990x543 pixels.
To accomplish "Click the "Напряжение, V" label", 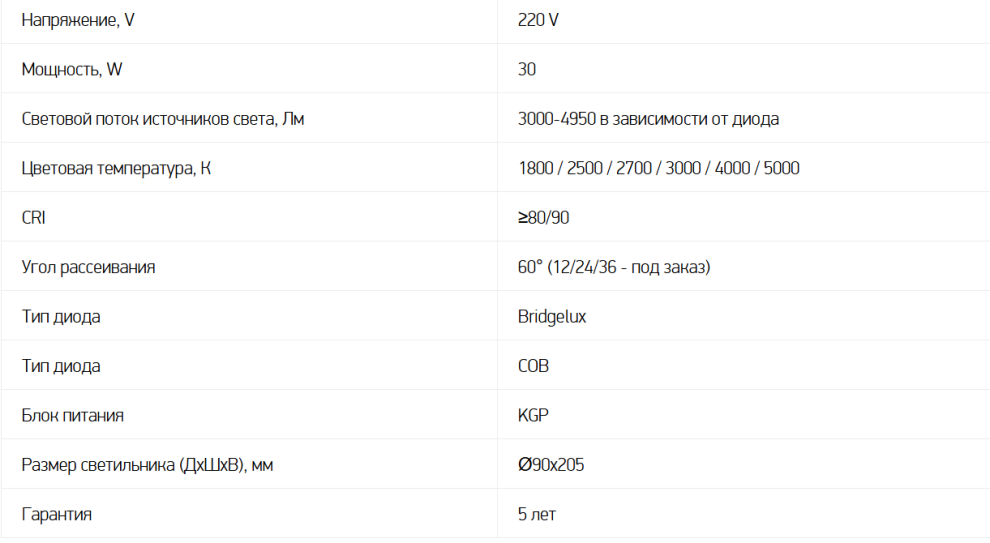I will pos(78,20).
